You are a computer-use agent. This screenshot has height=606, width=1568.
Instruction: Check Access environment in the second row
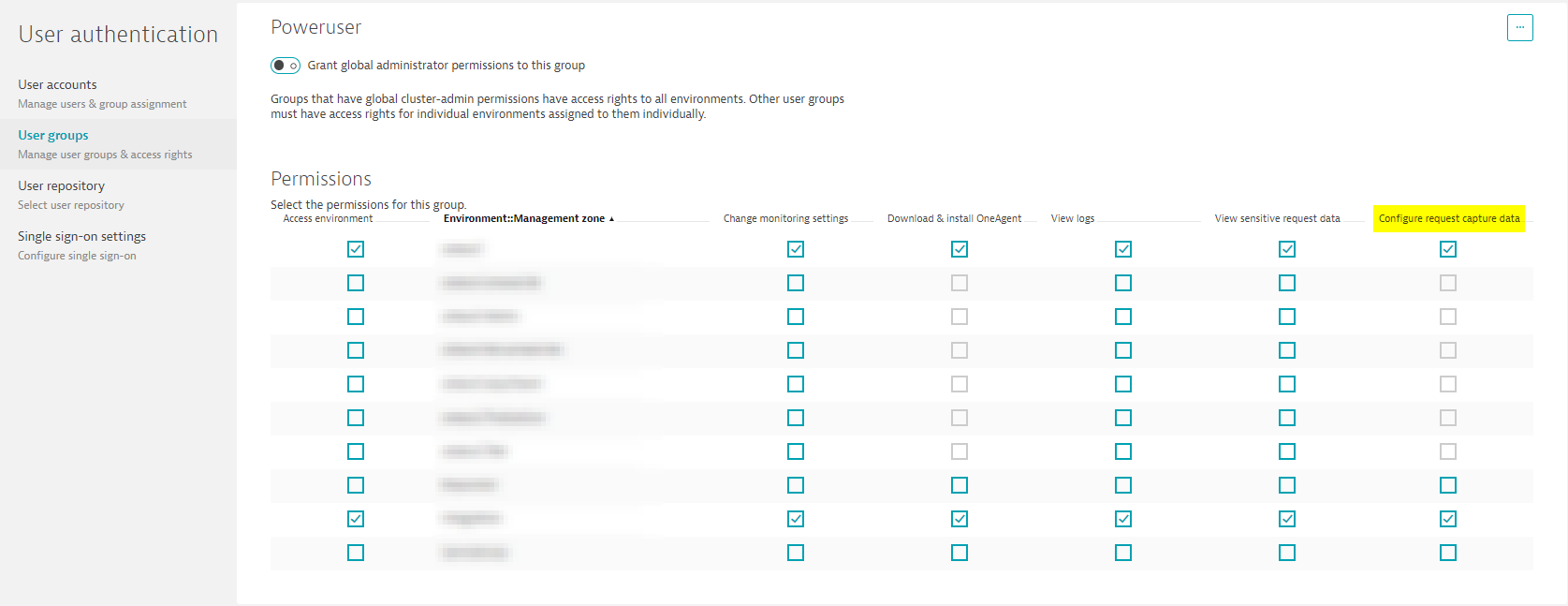click(x=356, y=283)
